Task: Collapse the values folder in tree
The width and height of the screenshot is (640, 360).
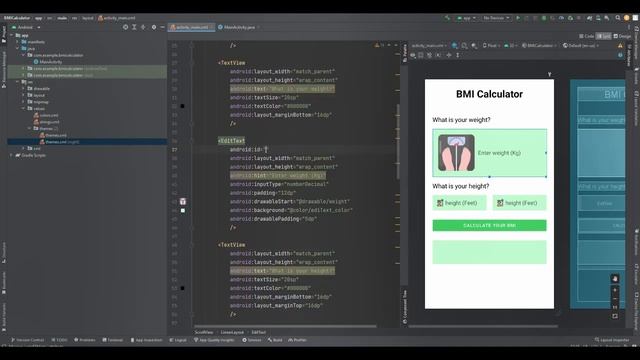Action: click(23, 109)
